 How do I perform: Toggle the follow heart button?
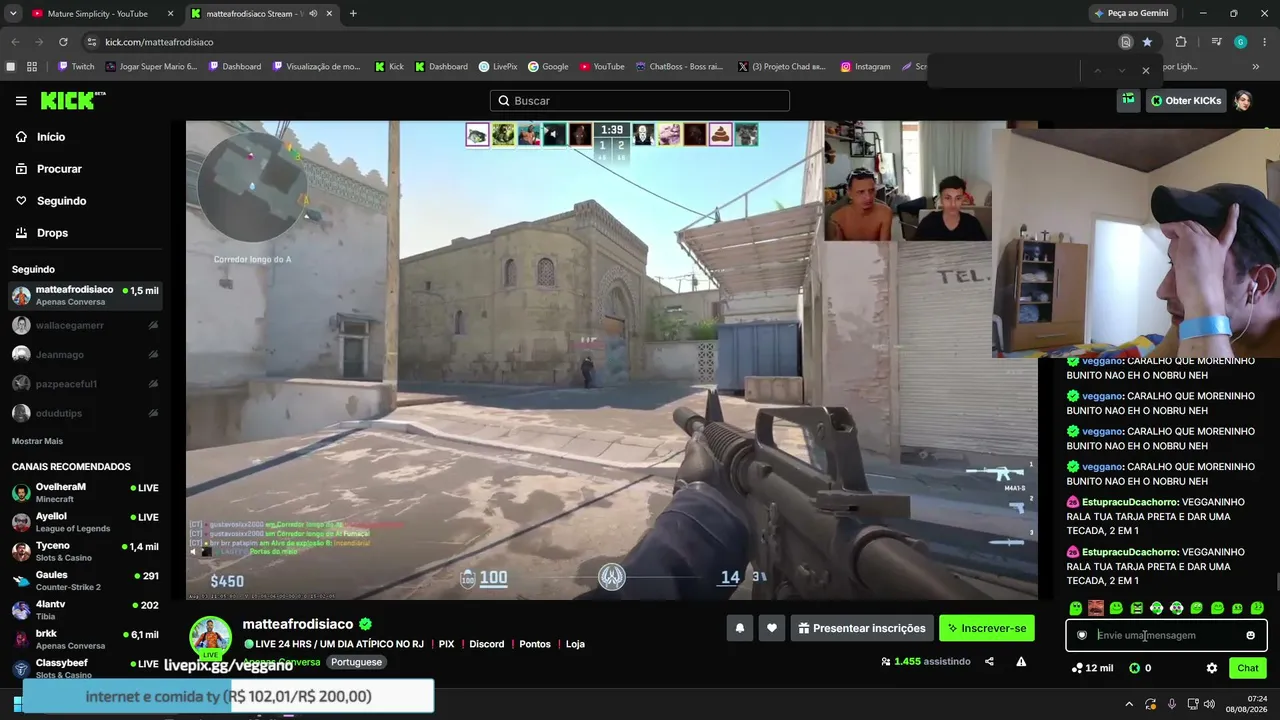772,628
